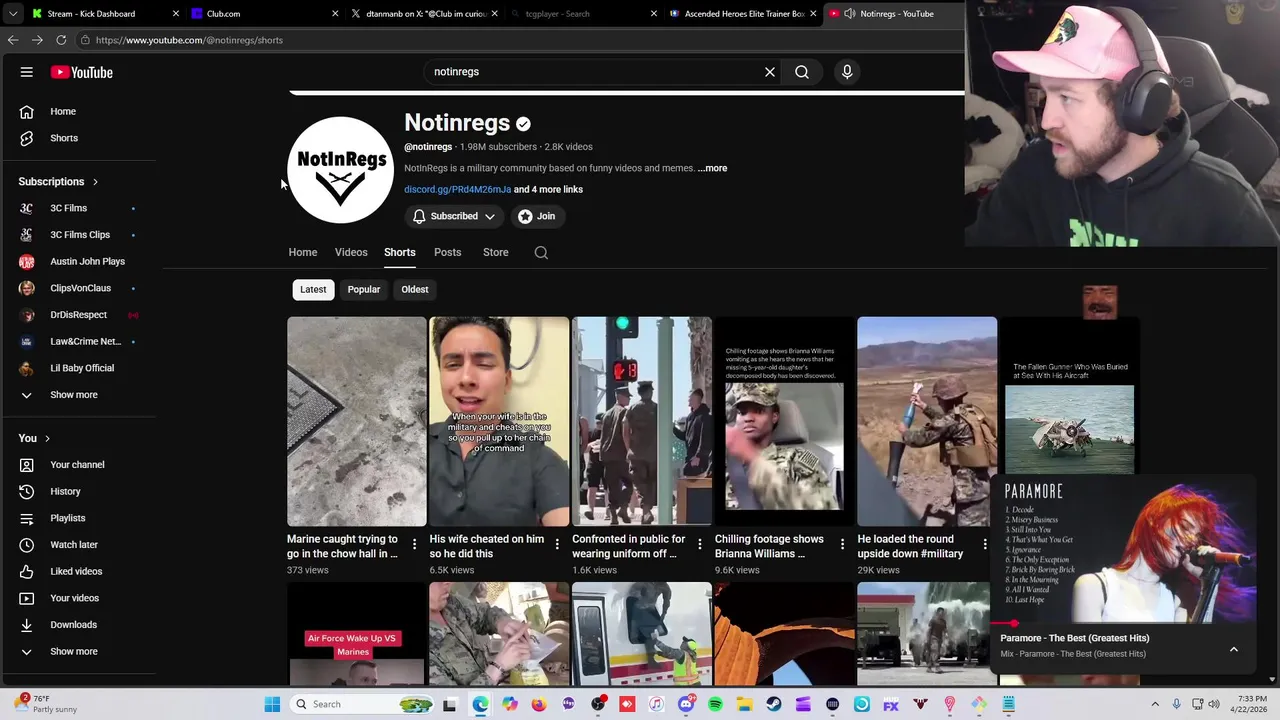This screenshot has width=1280, height=720.
Task: Select the Popular filter chip
Action: (364, 290)
